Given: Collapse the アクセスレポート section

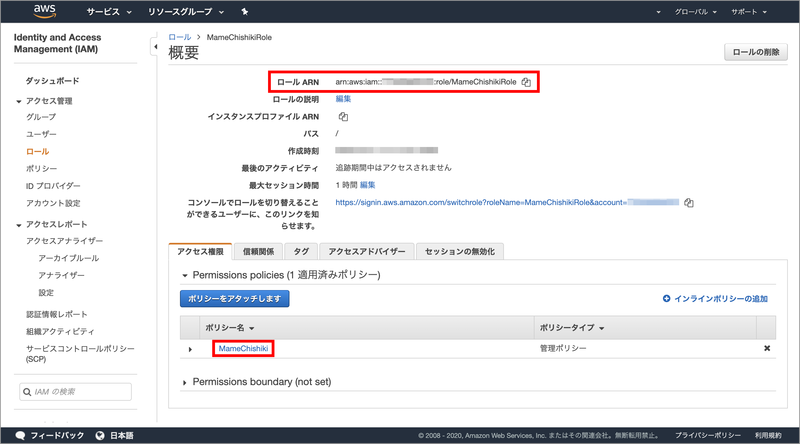Looking at the screenshot, I should coord(19,225).
